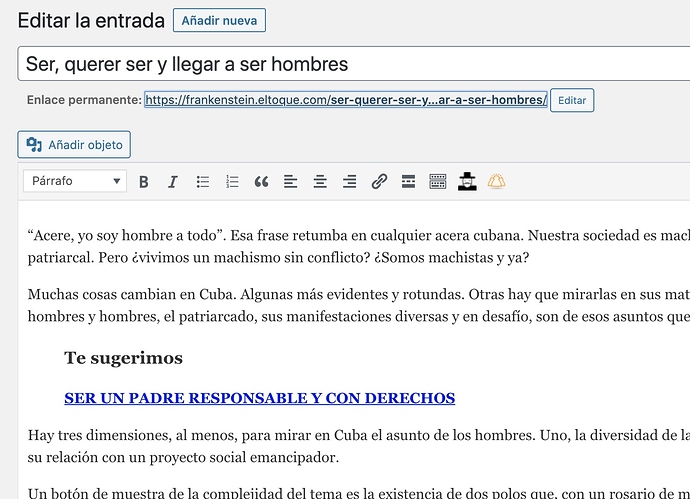
Task: Apply blockquote formatting
Action: click(x=261, y=181)
